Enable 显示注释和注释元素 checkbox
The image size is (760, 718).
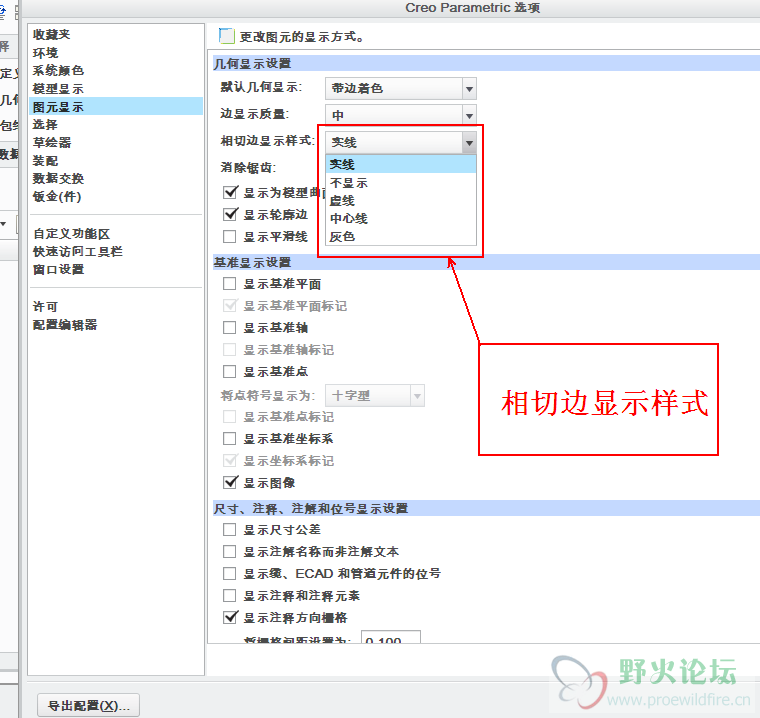230,596
